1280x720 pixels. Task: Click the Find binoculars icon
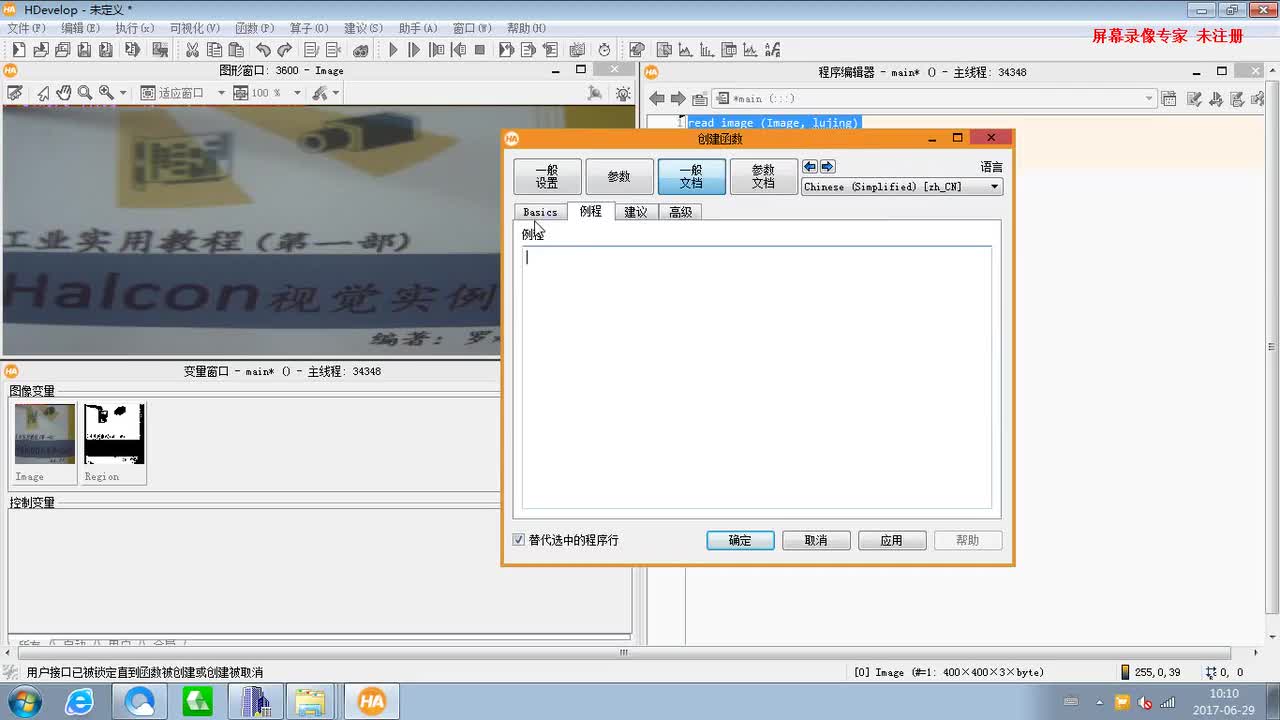click(x=361, y=49)
